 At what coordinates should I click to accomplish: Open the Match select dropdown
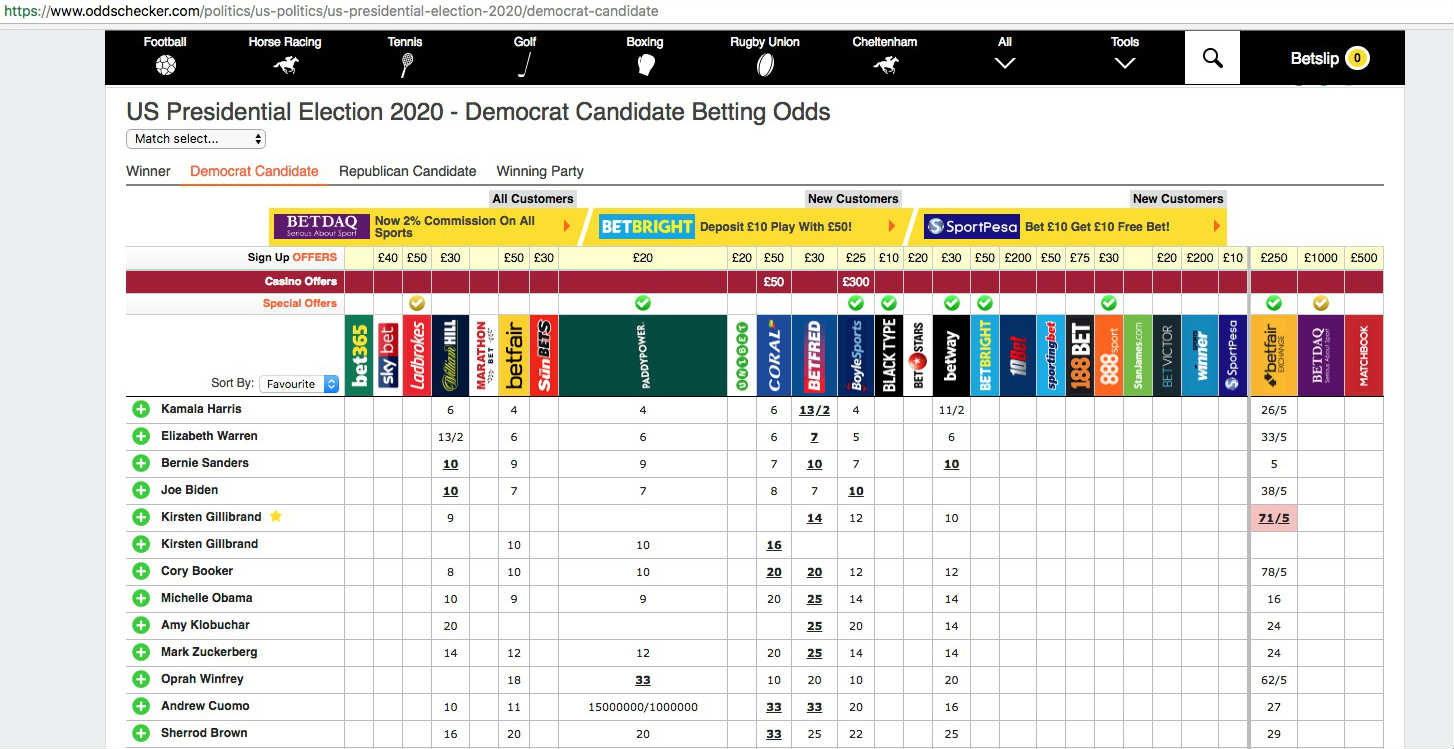tap(196, 139)
